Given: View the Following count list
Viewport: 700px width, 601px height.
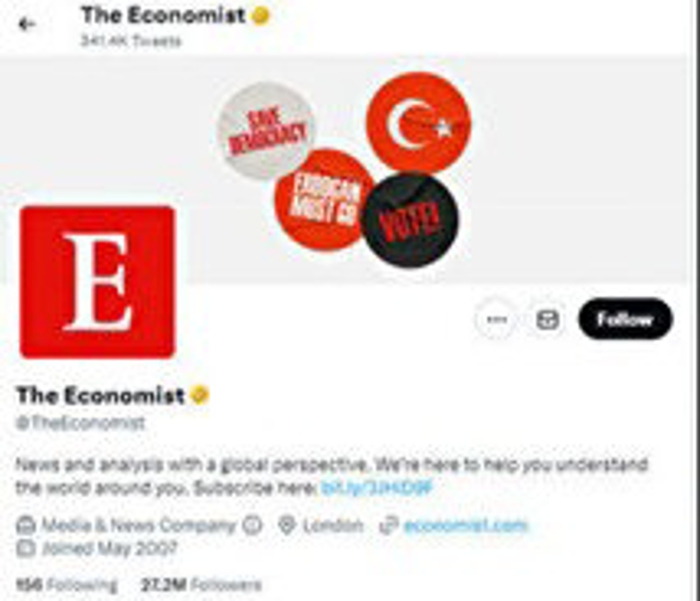Looking at the screenshot, I should coord(66,584).
